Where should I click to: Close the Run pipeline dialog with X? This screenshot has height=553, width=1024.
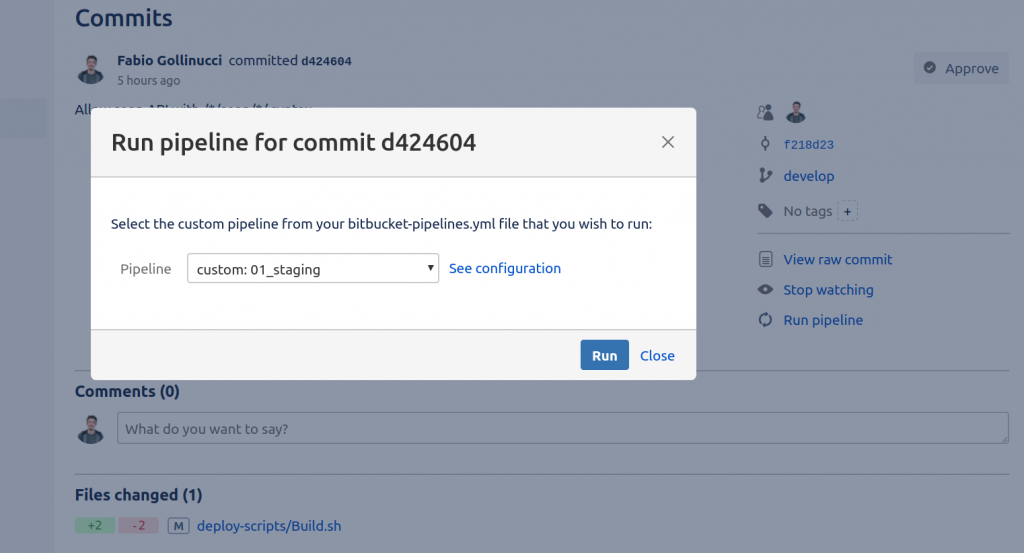[667, 142]
